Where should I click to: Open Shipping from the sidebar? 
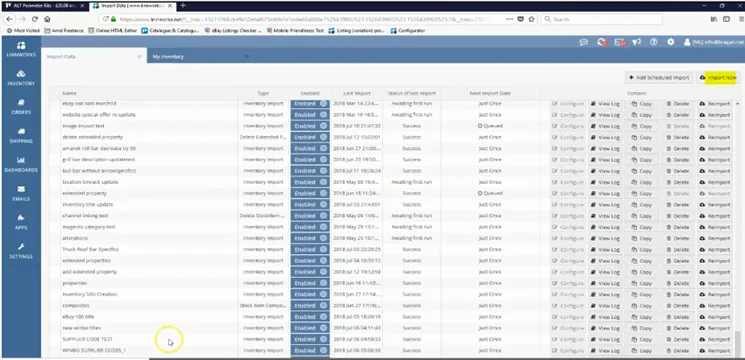pyautogui.click(x=21, y=136)
